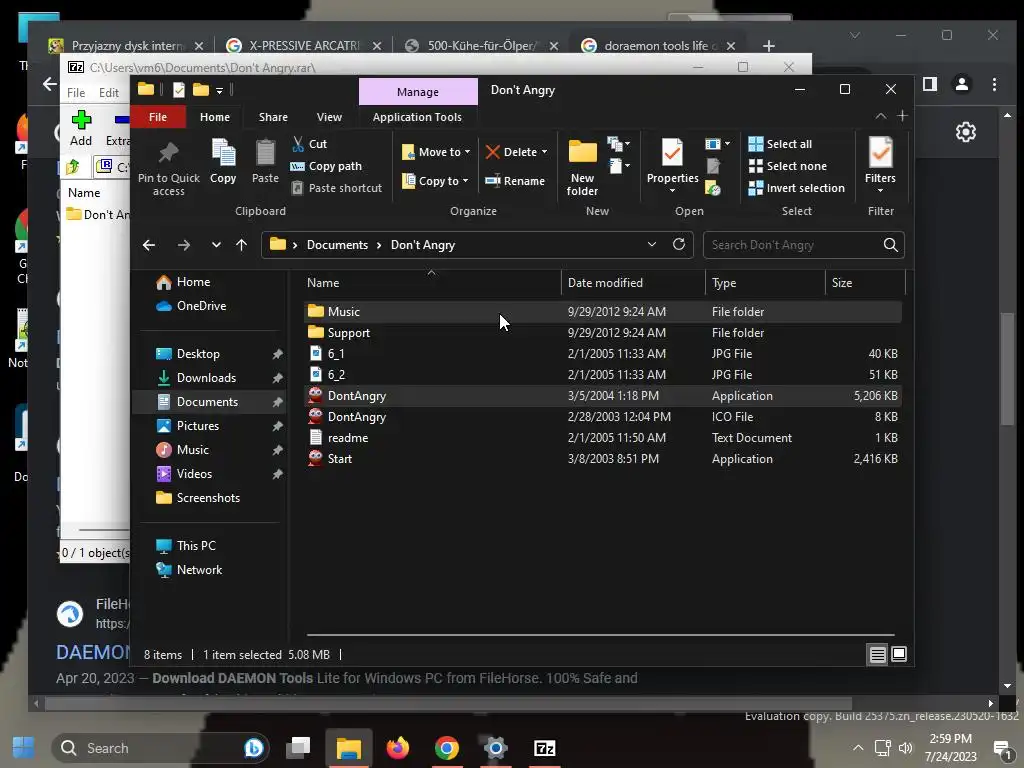
Task: Go back in File Explorer
Action: click(149, 245)
